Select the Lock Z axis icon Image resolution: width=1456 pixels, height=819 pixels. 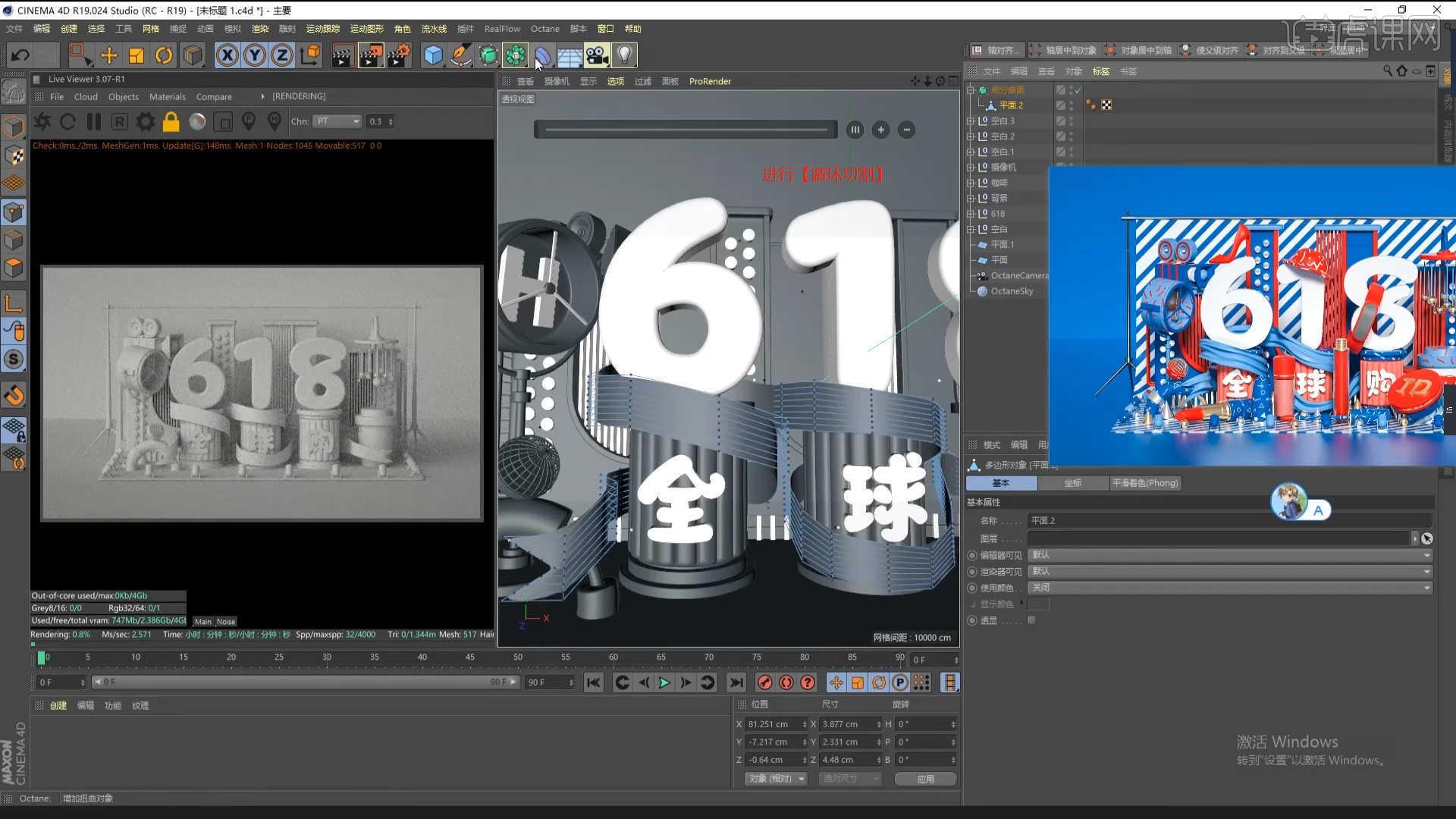point(281,55)
